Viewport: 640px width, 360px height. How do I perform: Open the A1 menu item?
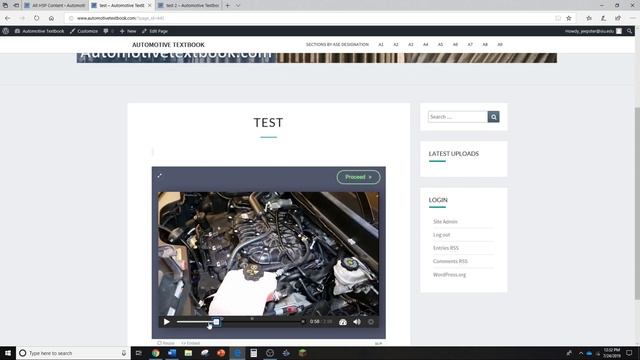point(381,44)
